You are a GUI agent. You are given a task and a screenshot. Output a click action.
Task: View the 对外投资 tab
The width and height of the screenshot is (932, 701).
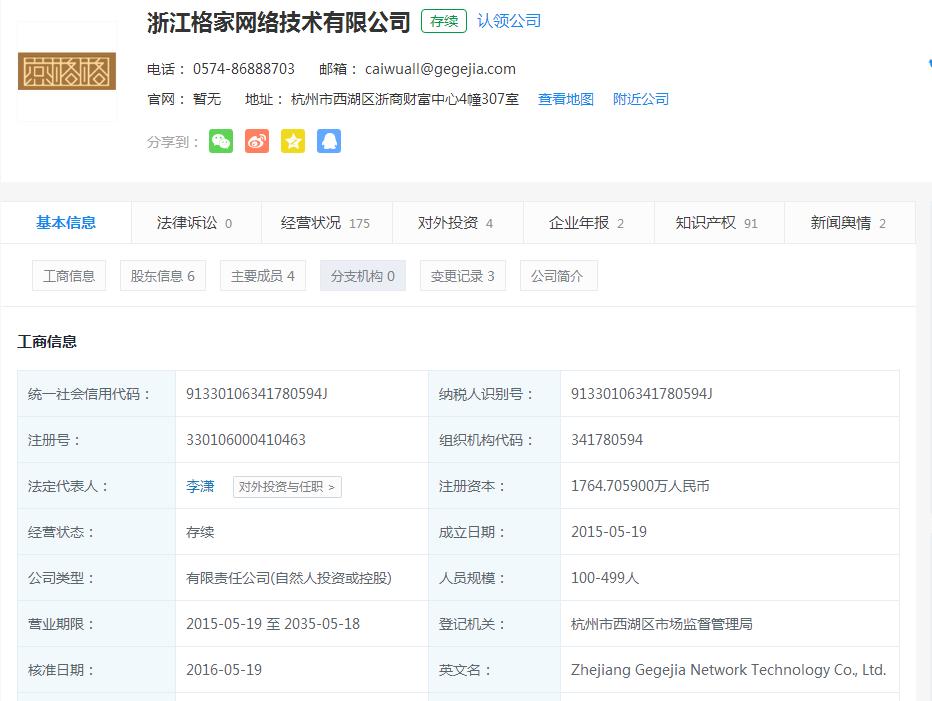[453, 222]
